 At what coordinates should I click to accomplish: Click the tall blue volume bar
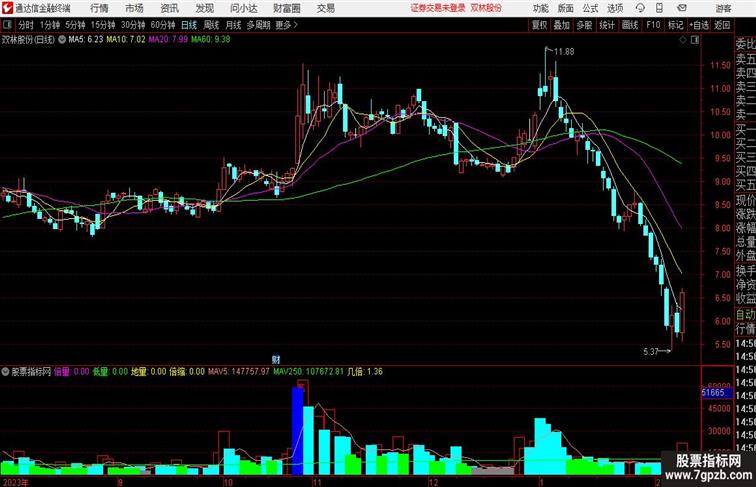coord(297,431)
